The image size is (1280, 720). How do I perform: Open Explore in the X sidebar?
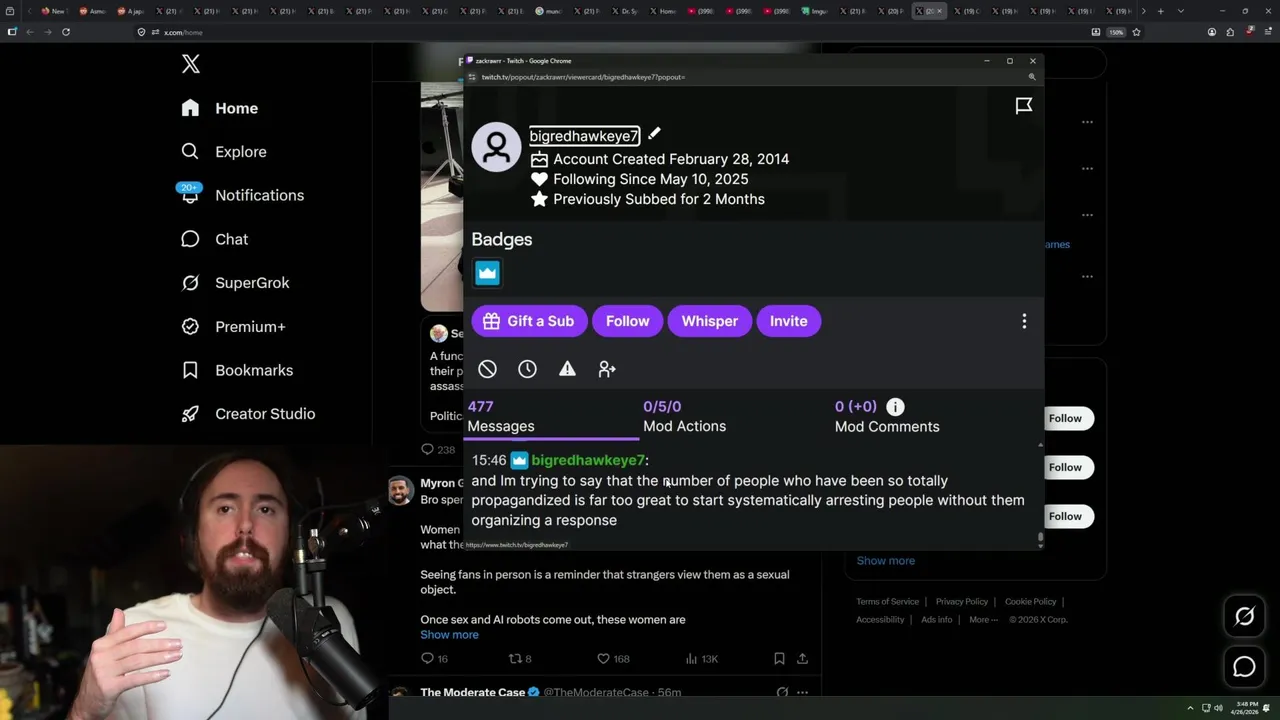(x=224, y=152)
